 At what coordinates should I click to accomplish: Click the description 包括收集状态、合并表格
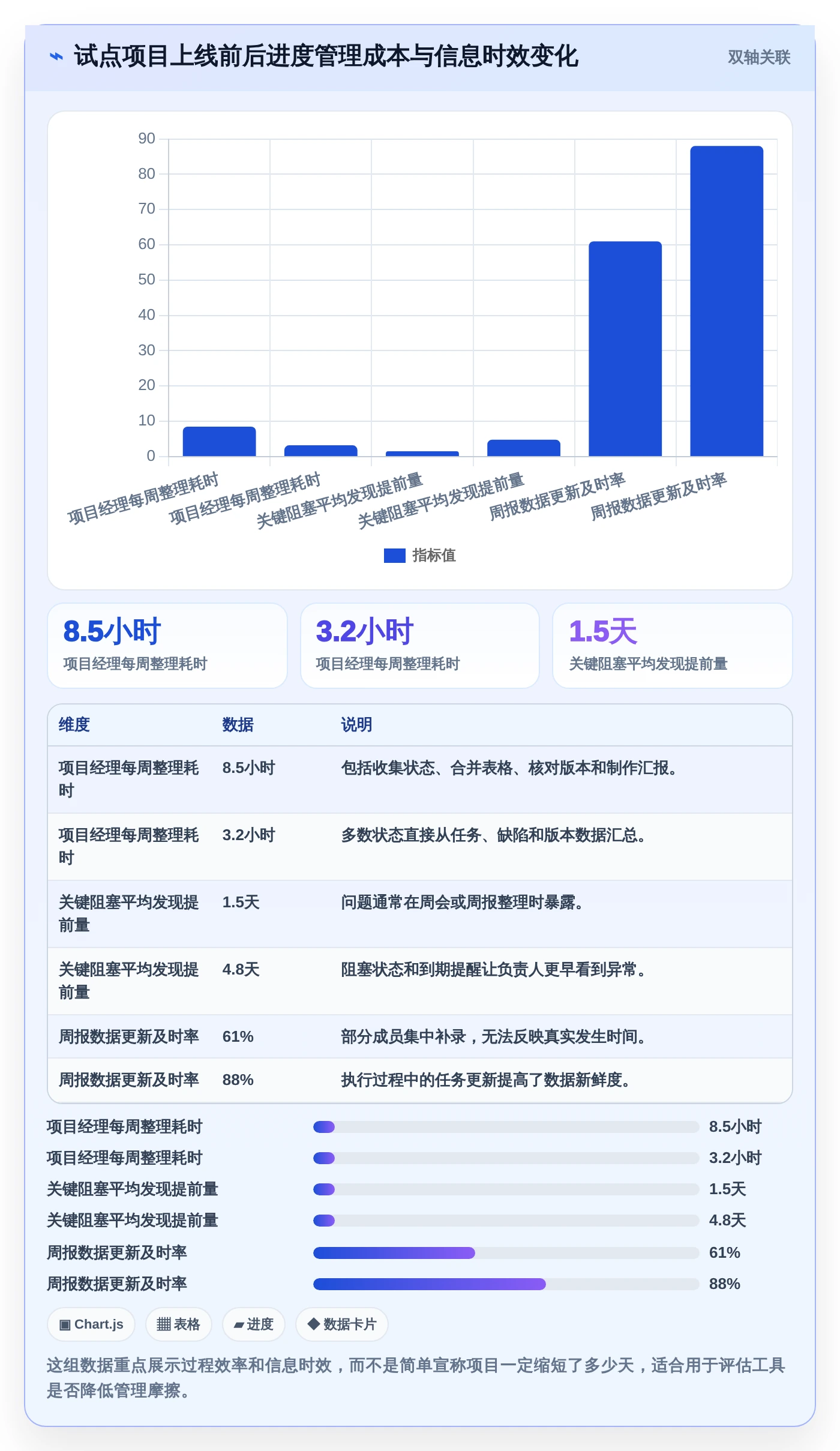[x=510, y=768]
